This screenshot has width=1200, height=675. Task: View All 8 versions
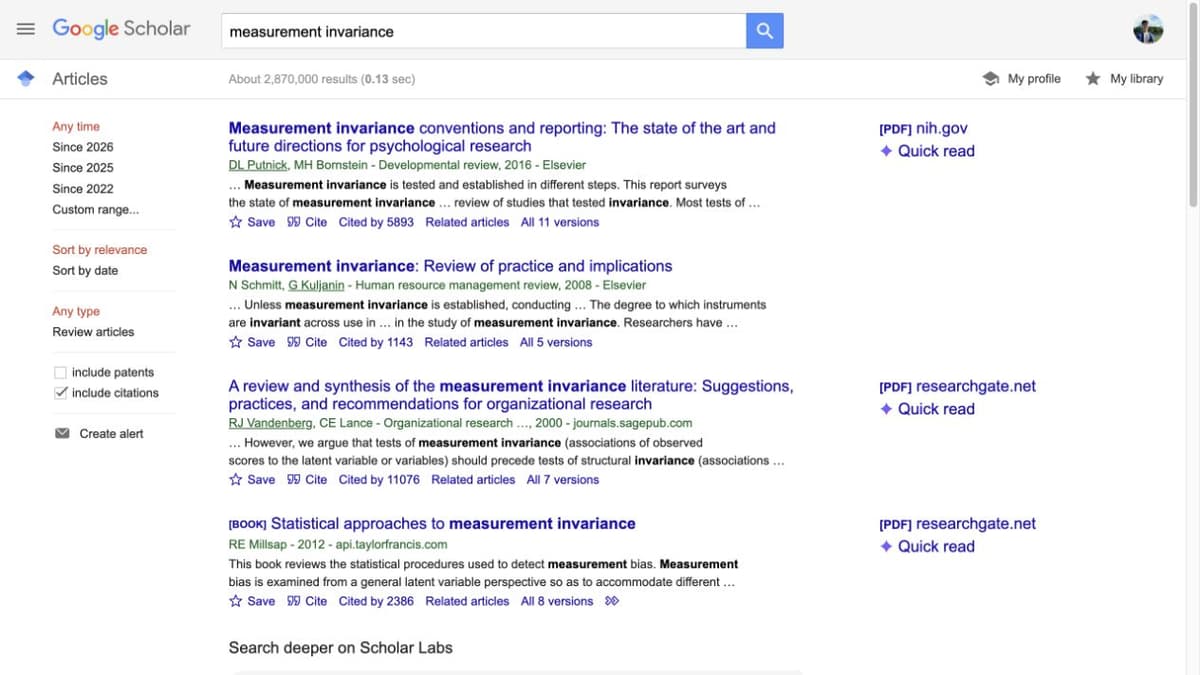pos(557,601)
